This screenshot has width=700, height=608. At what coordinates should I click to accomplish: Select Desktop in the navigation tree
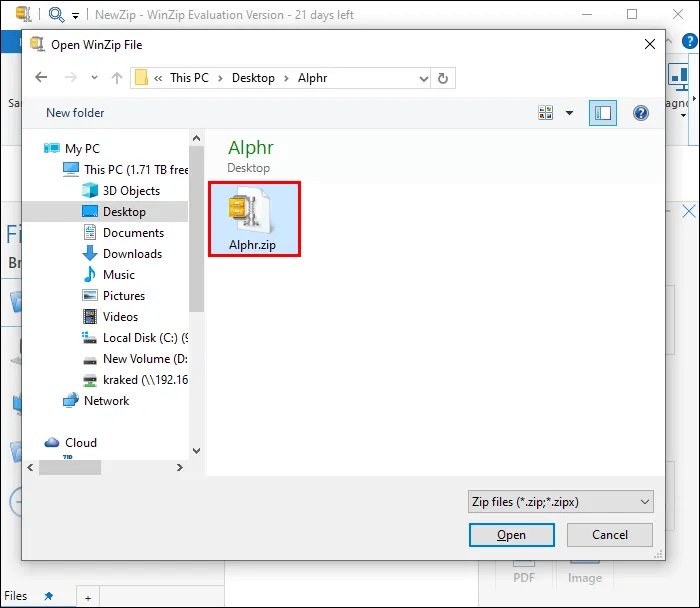[124, 212]
